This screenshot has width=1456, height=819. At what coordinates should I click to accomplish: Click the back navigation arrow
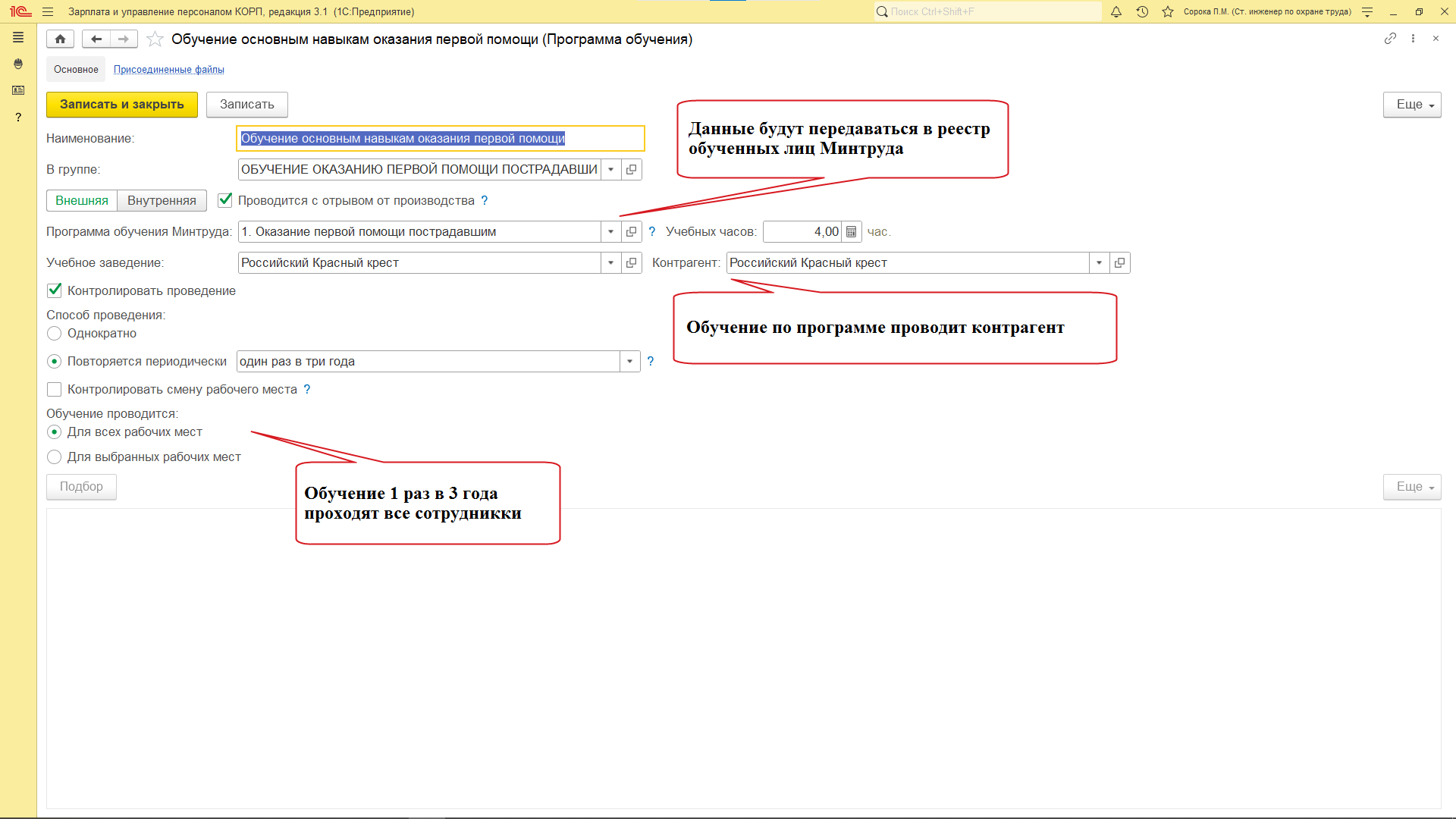96,39
